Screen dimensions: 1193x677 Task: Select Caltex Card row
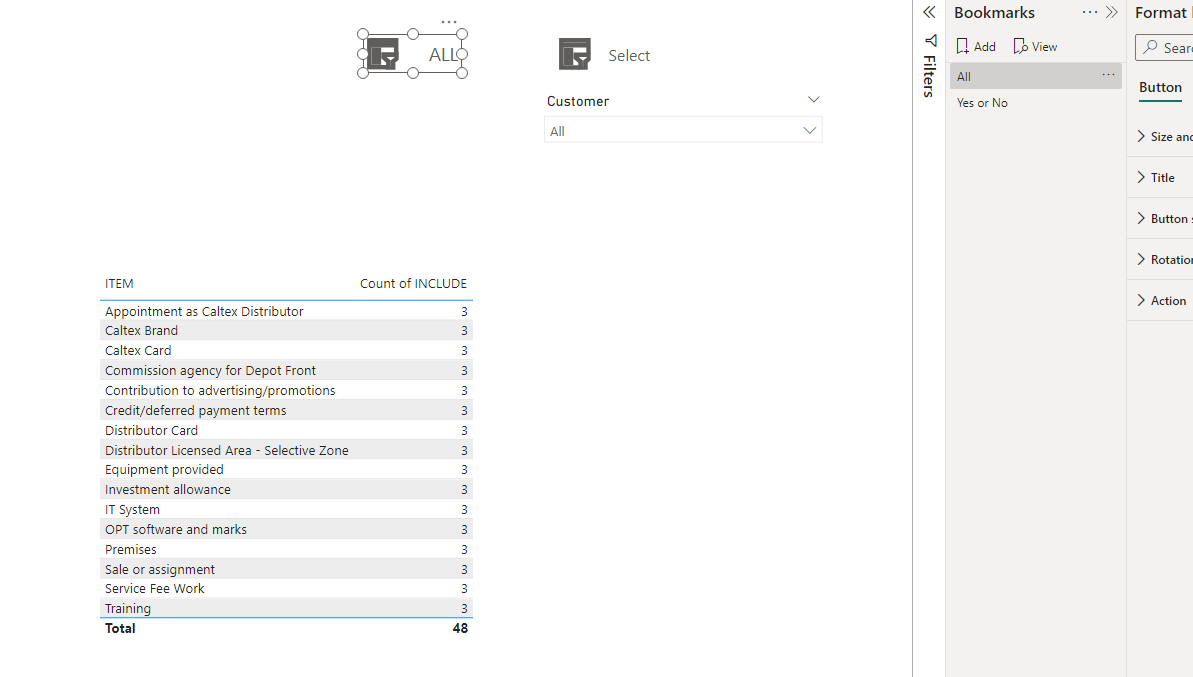coord(286,350)
